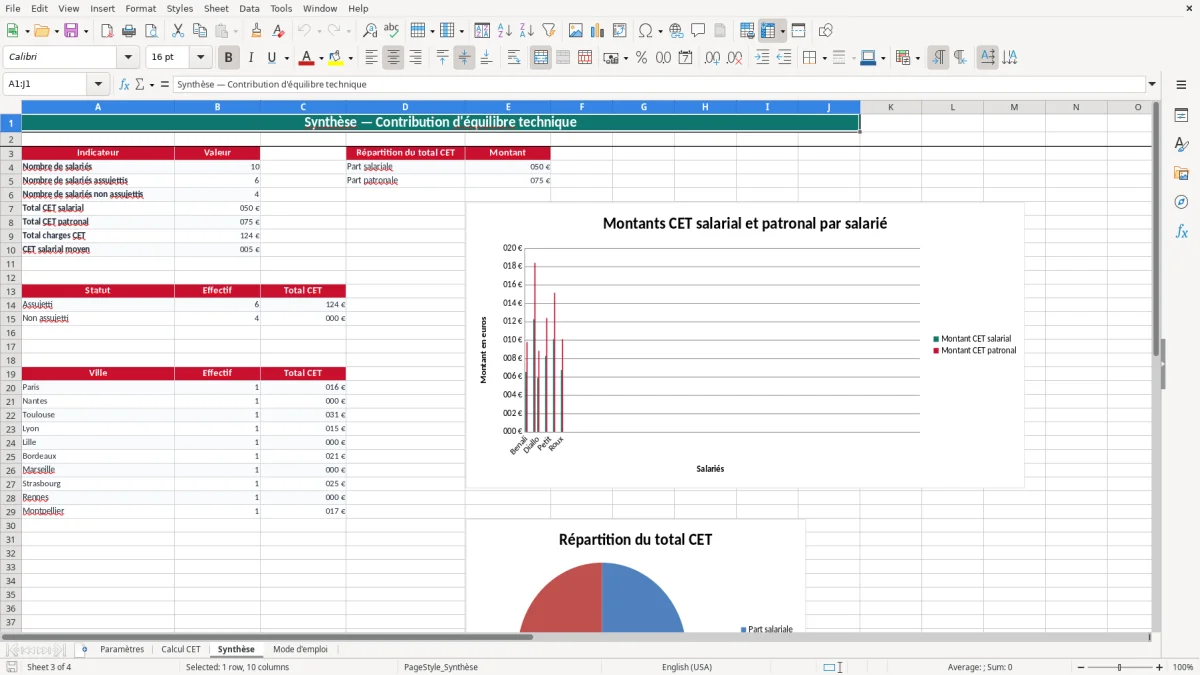Switch to the Mode d'emploi sheet tab

pyautogui.click(x=300, y=649)
